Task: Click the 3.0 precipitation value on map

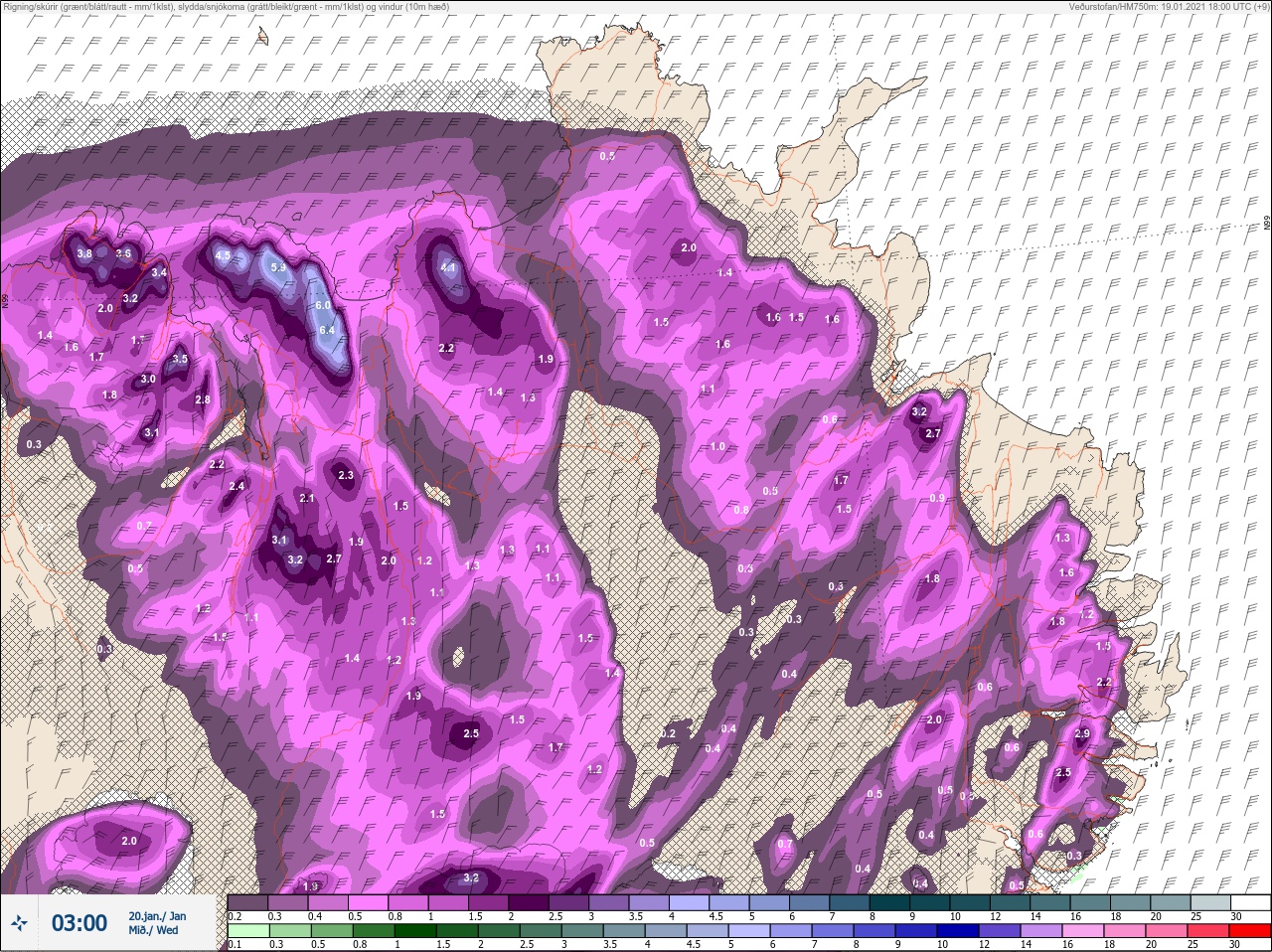Action: tap(148, 379)
